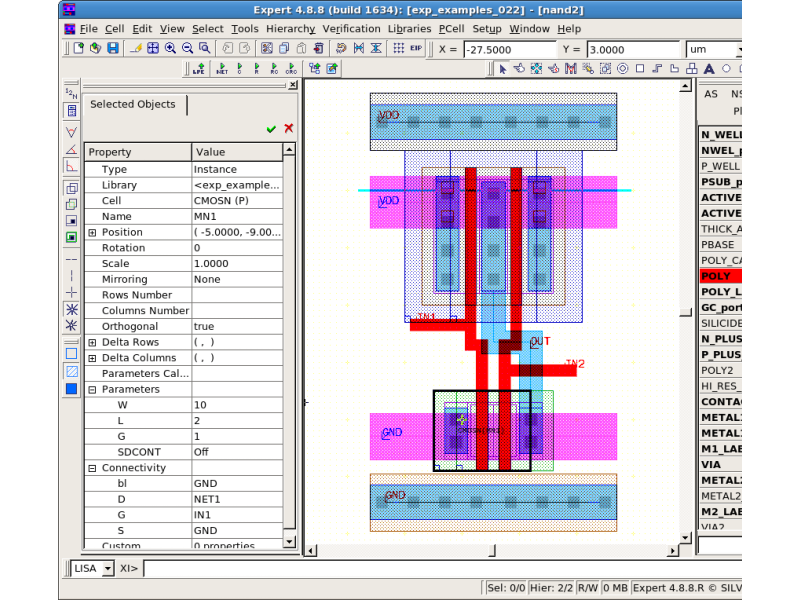Viewport: 800px width, 600px height.
Task: Click the Zoom Out magnifier
Action: pos(187,48)
